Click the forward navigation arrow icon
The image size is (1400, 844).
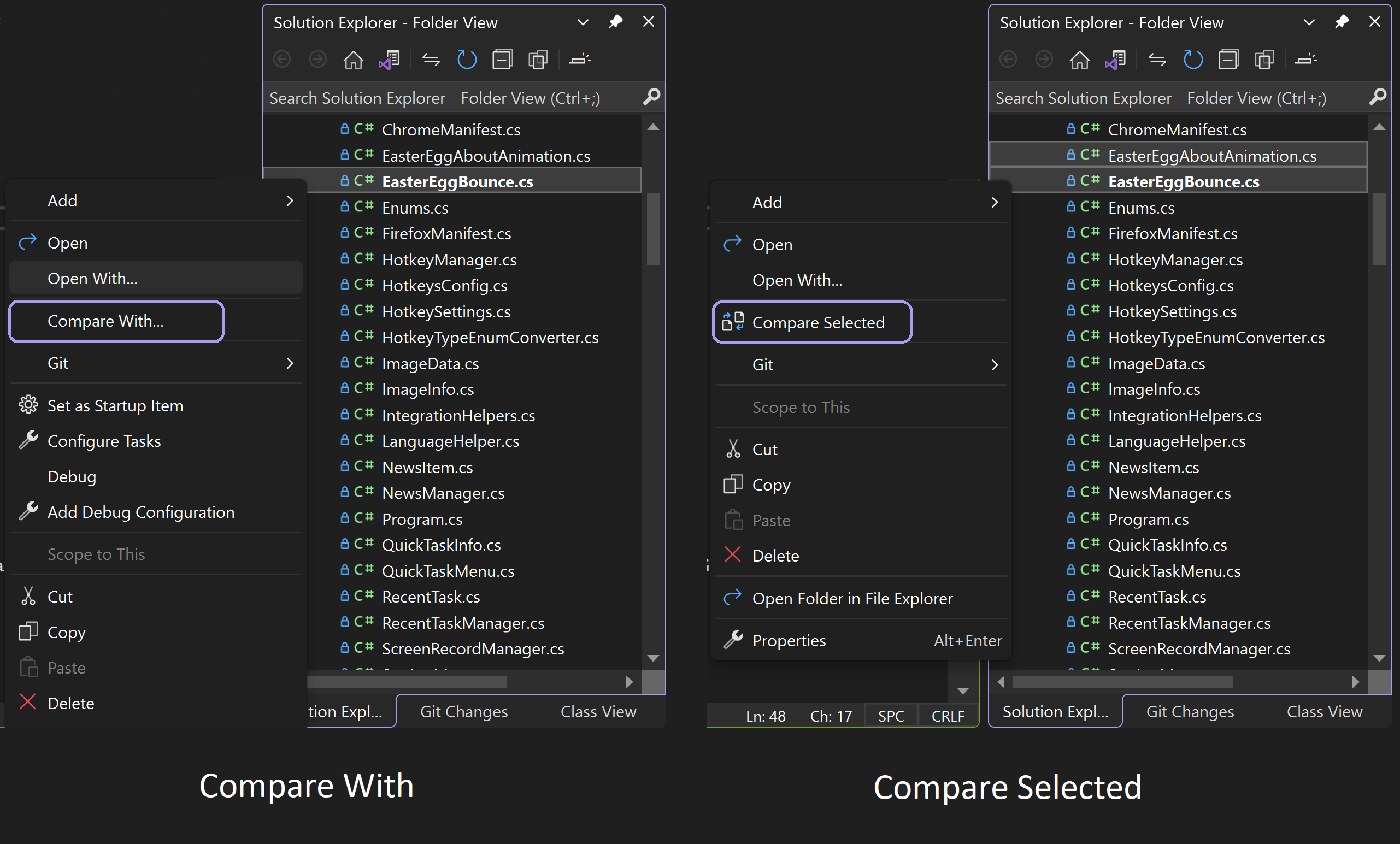317,63
